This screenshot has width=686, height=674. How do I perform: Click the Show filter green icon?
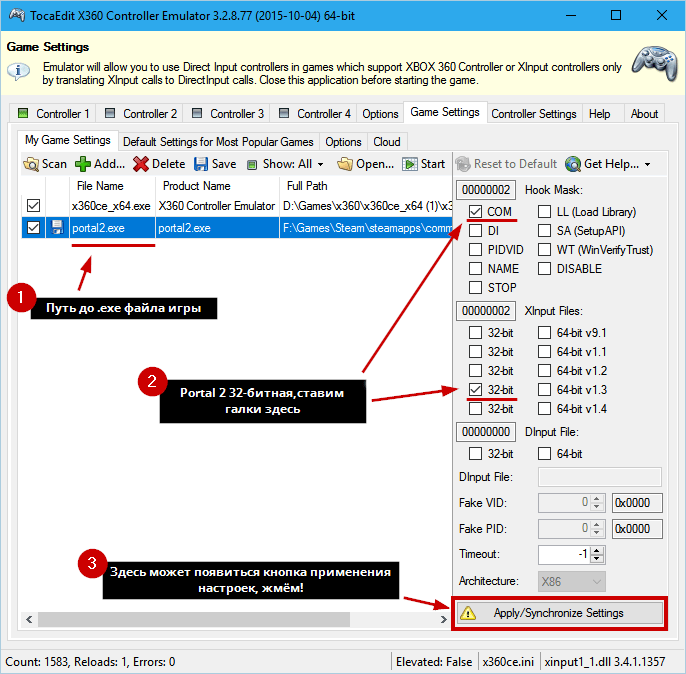(x=252, y=165)
